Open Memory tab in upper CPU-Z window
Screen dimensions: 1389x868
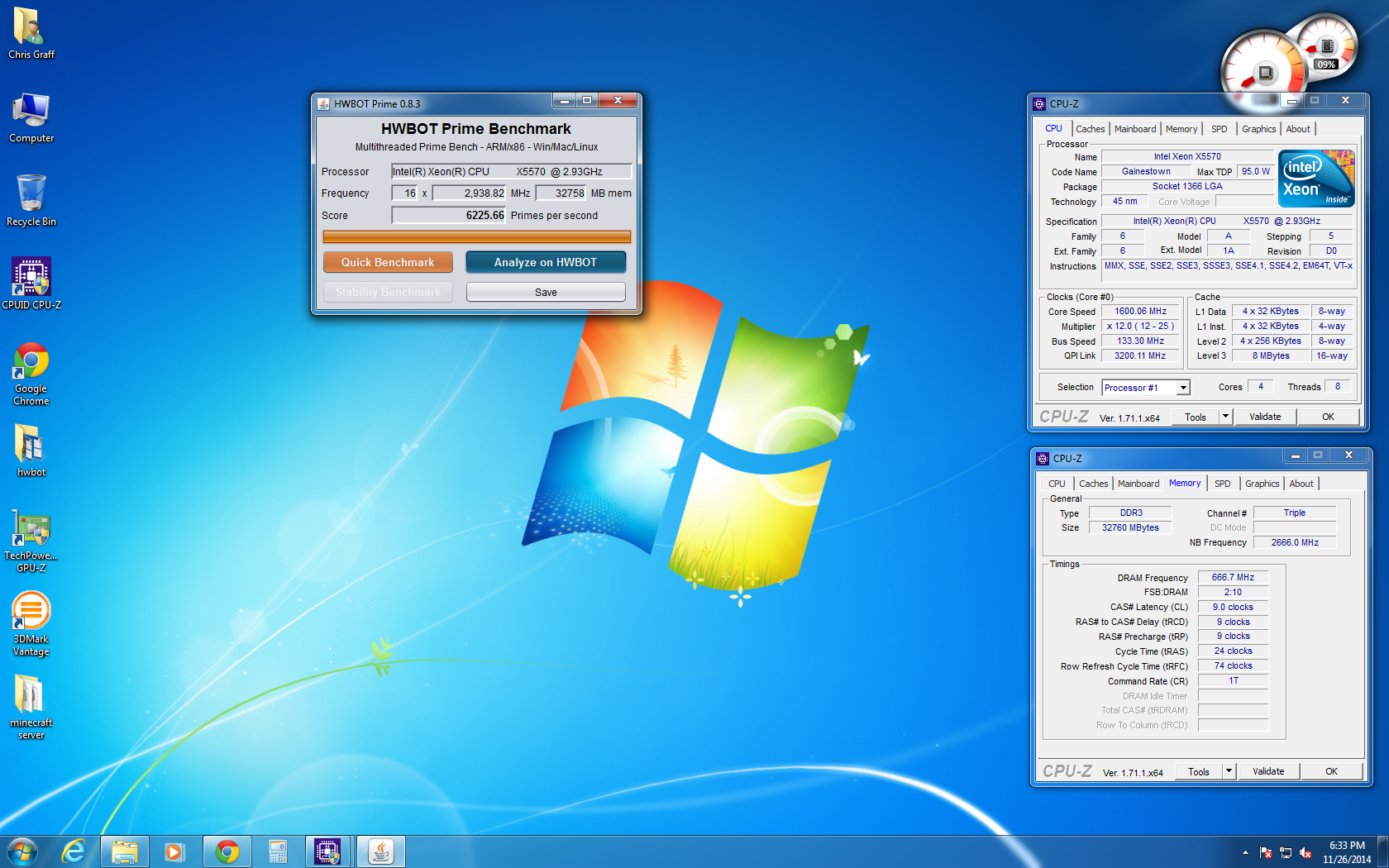1181,129
